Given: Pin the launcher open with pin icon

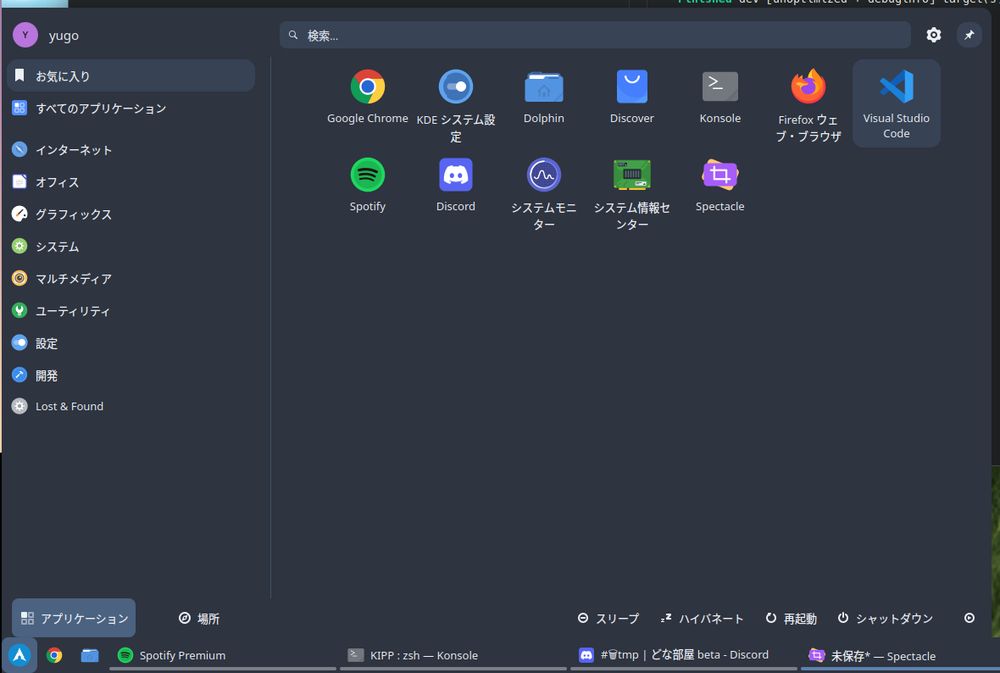Looking at the screenshot, I should [x=969, y=35].
